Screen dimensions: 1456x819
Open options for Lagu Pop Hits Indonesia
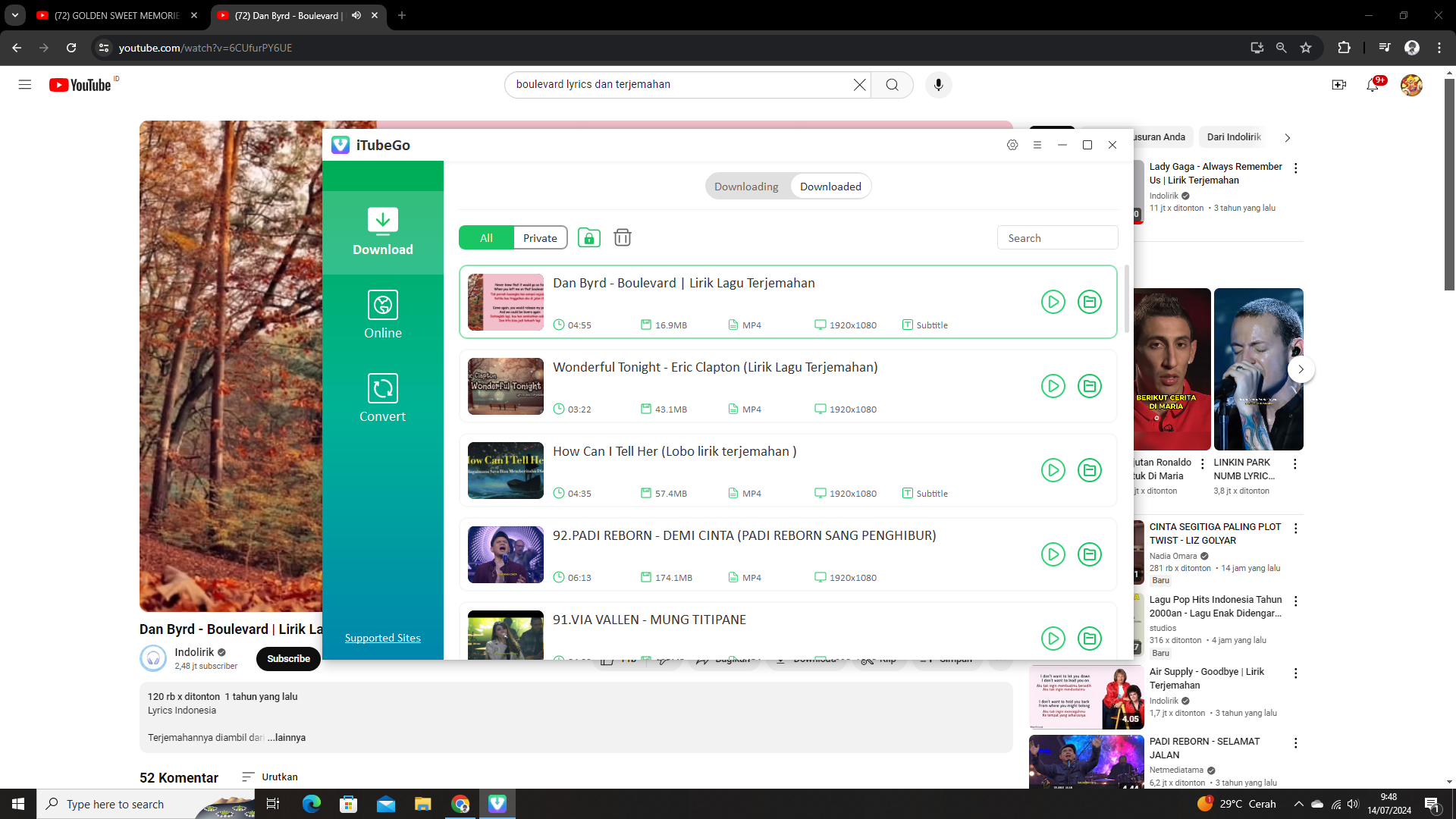click(1296, 601)
